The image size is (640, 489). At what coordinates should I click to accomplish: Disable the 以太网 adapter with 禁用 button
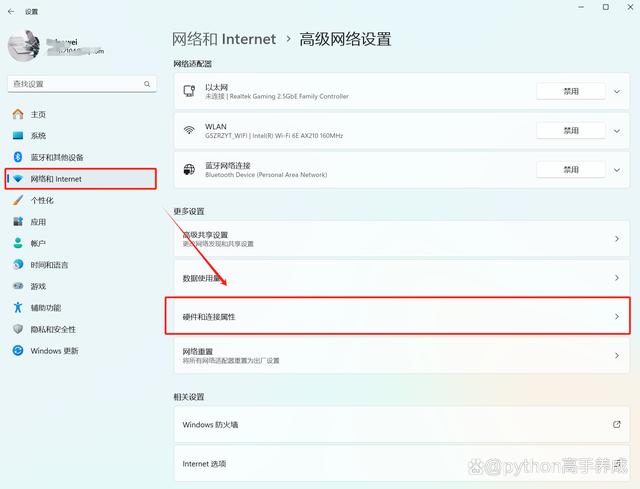(571, 91)
